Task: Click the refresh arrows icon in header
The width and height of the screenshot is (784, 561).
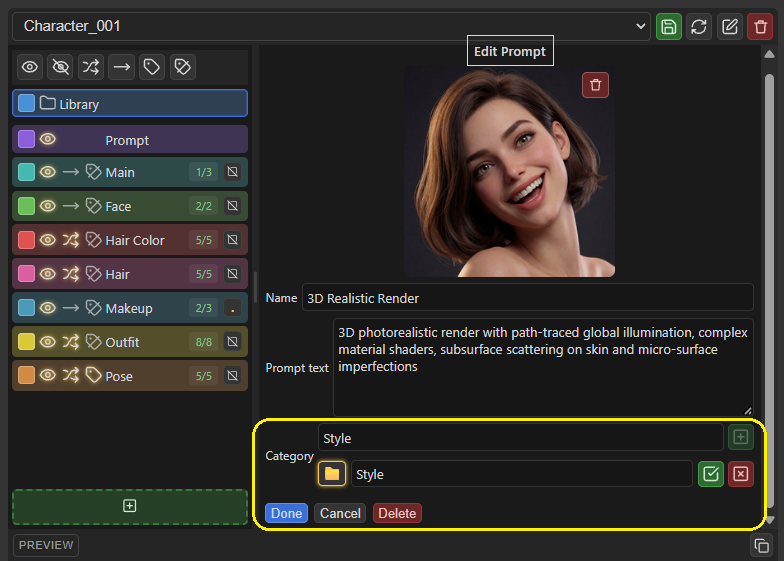Action: click(x=699, y=26)
